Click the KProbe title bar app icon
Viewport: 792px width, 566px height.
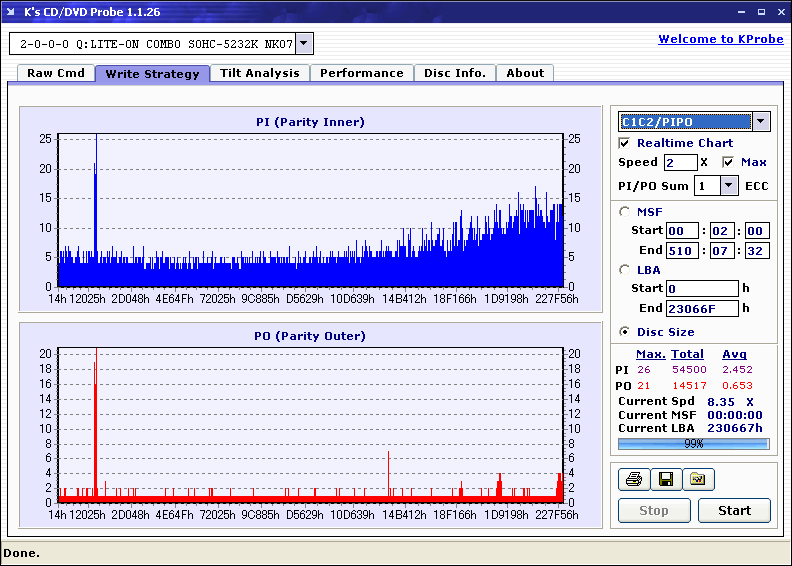coord(11,12)
